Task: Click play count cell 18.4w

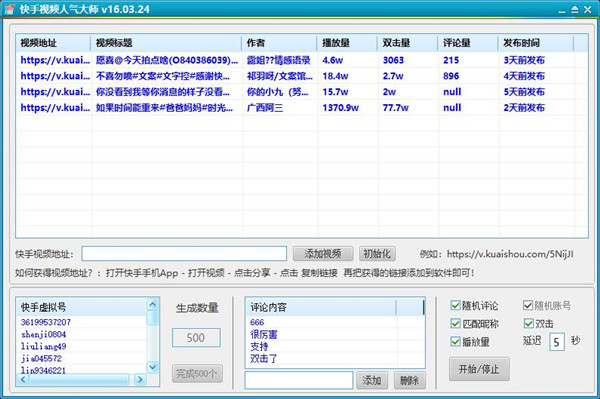Action: [x=335, y=76]
